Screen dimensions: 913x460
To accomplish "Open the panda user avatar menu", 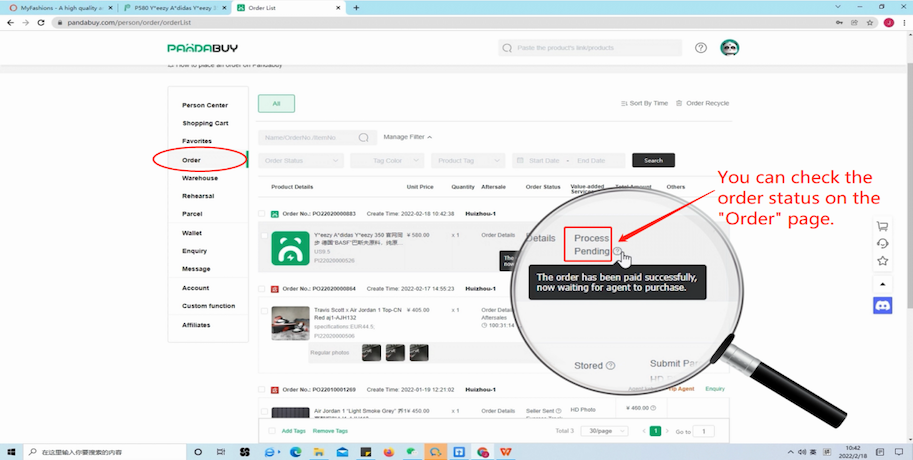I will [x=730, y=48].
